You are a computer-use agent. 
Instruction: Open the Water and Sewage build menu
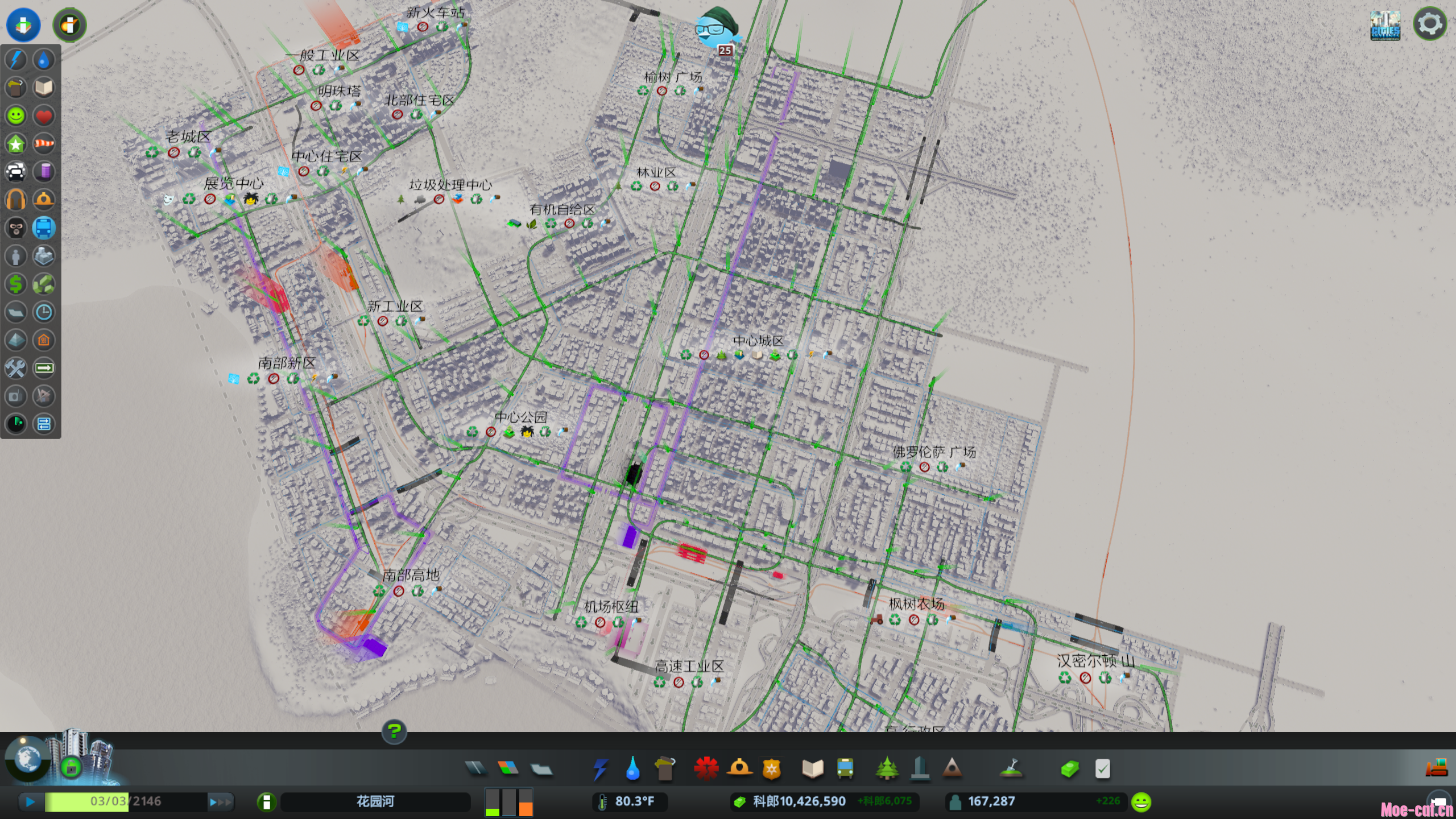coord(632,769)
